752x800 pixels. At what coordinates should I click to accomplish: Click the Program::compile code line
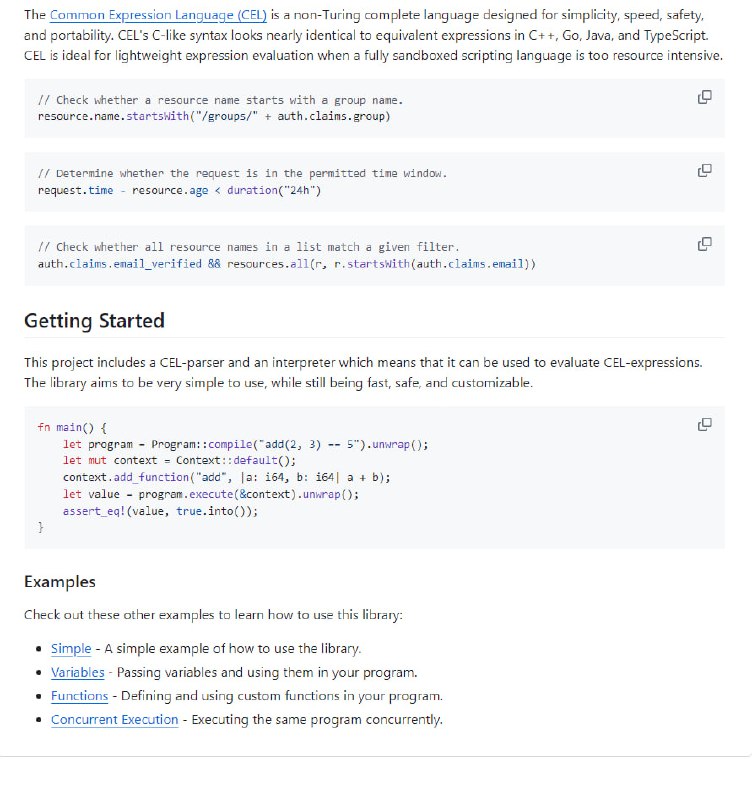pos(248,444)
